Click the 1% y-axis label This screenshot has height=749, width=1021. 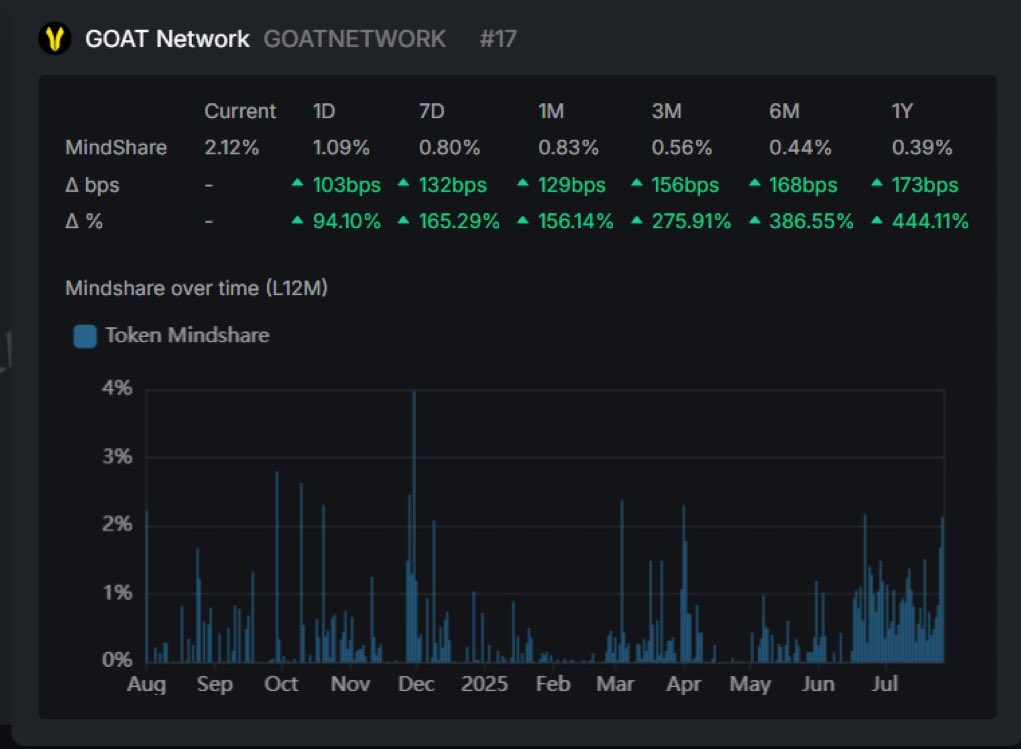pyautogui.click(x=117, y=593)
